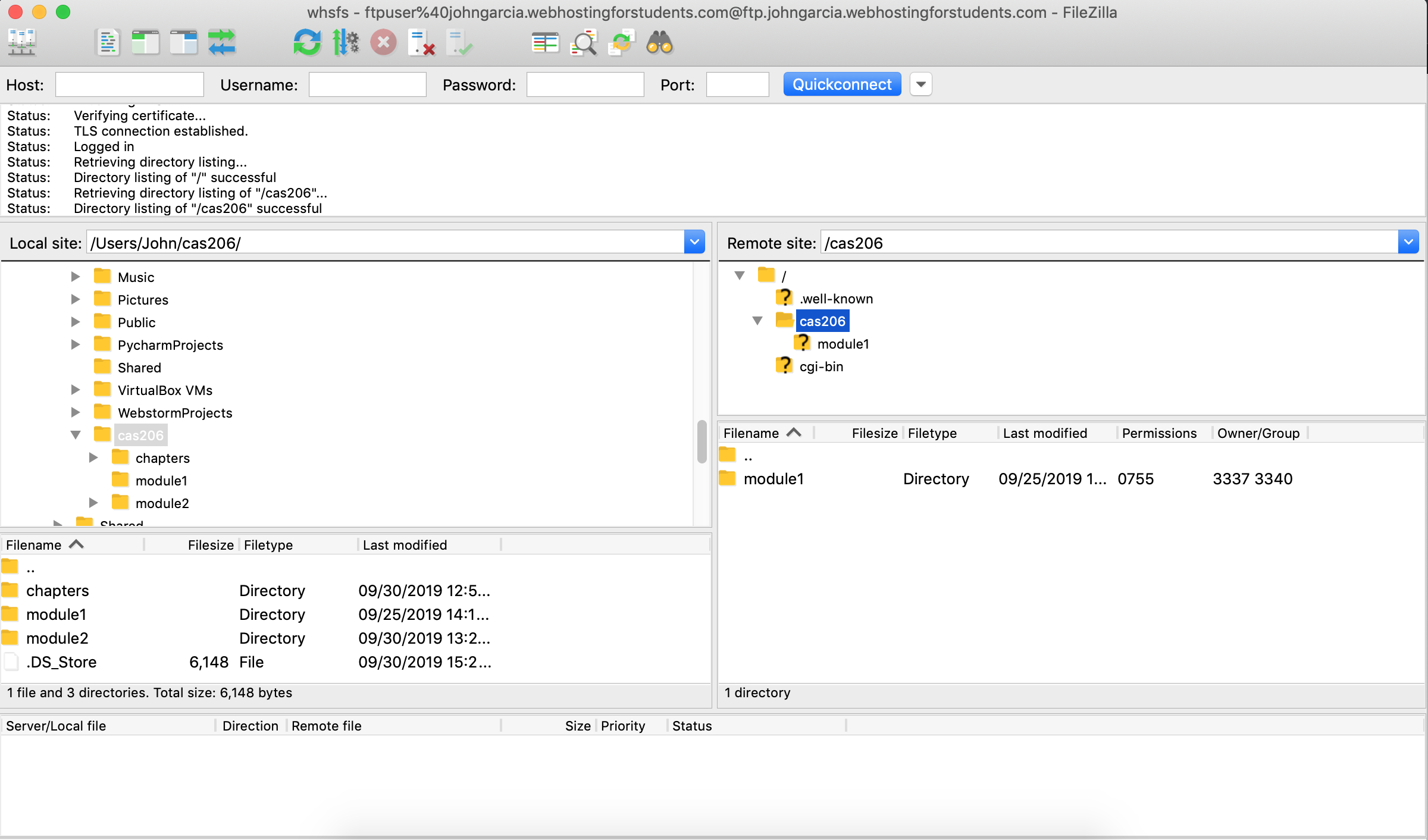Toggle processing of the transfer queue
Screen dimensions: 1428x840
pyautogui.click(x=345, y=43)
